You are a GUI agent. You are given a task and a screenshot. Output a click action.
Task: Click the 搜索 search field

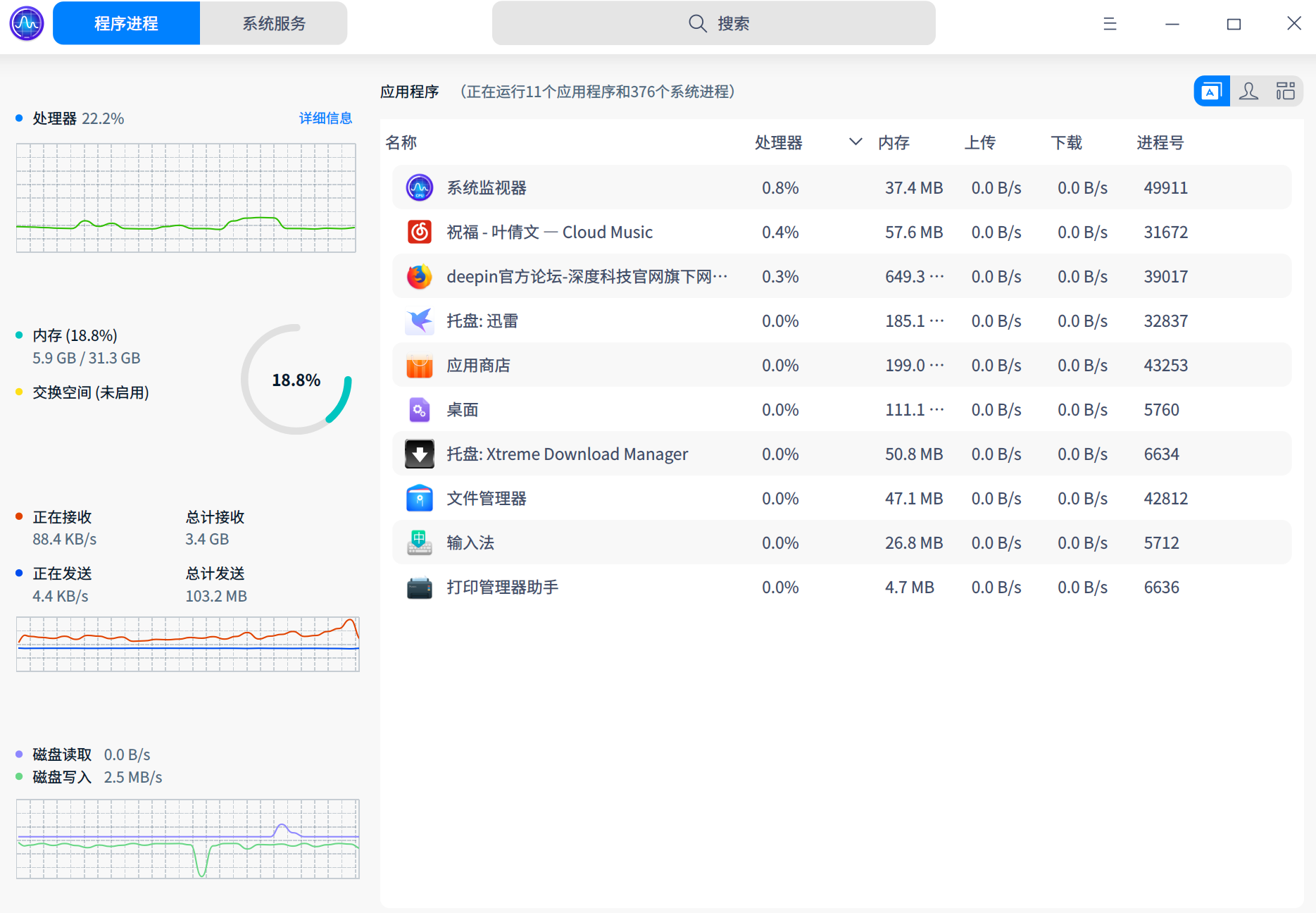(713, 23)
